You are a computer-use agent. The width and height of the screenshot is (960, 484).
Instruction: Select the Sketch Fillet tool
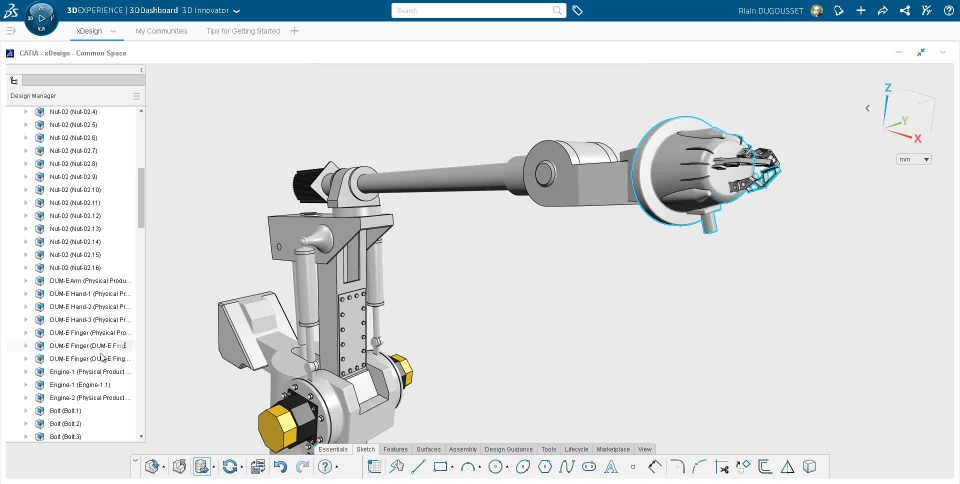pyautogui.click(x=677, y=467)
